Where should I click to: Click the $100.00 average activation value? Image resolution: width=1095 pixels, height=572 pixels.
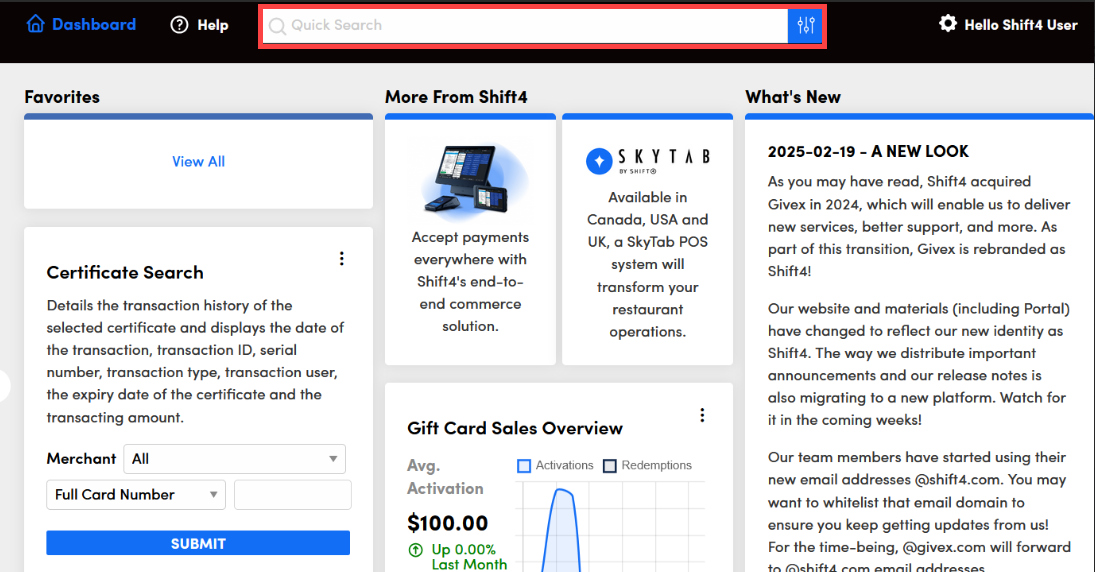[448, 522]
